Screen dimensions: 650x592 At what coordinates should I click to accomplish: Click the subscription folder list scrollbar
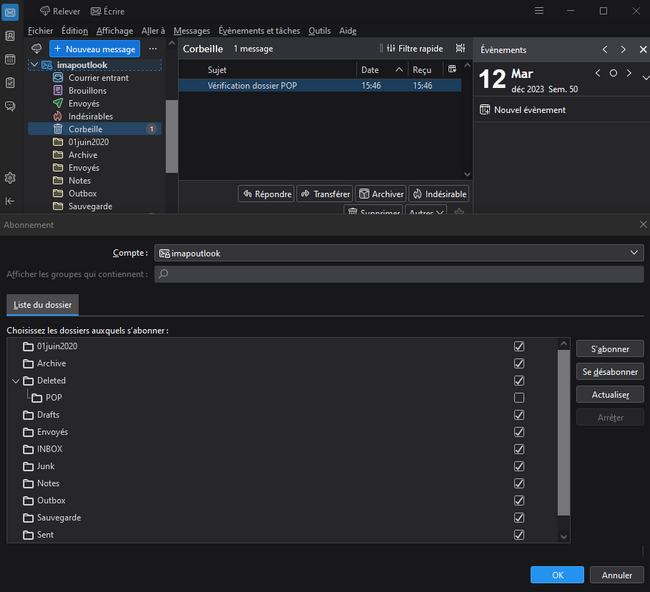click(564, 430)
